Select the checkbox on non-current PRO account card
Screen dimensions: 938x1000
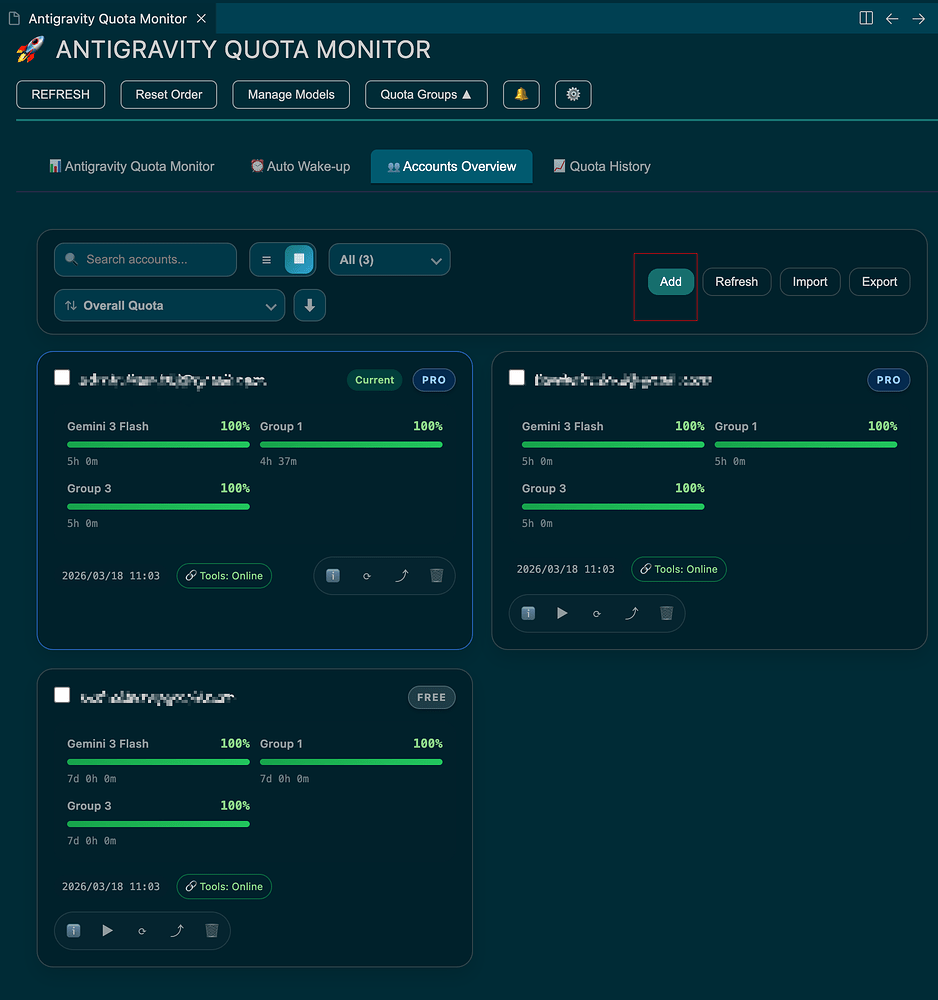(517, 378)
